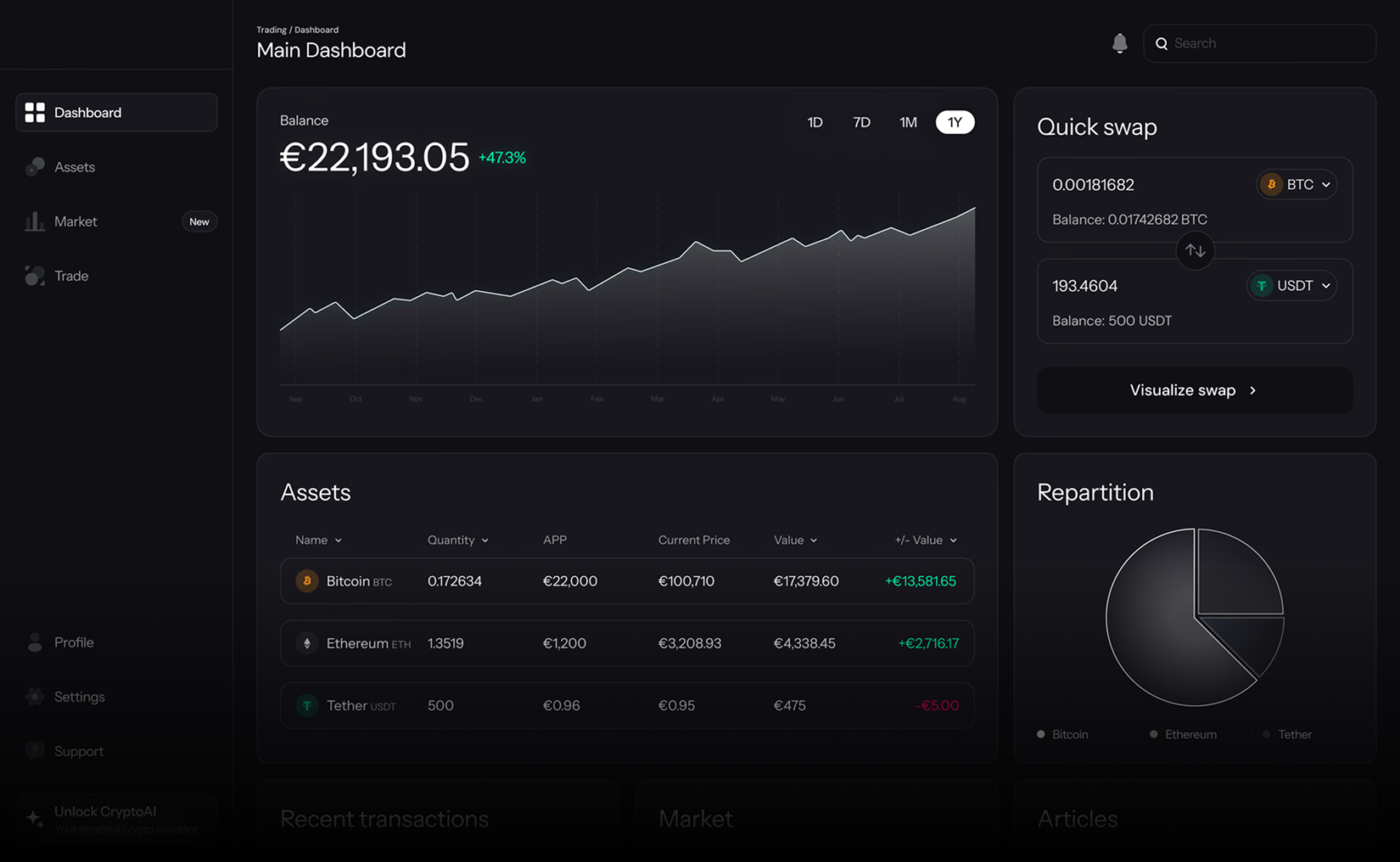Screen dimensions: 1400x862
Task: Open Profile from the sidebar
Action: (73, 642)
